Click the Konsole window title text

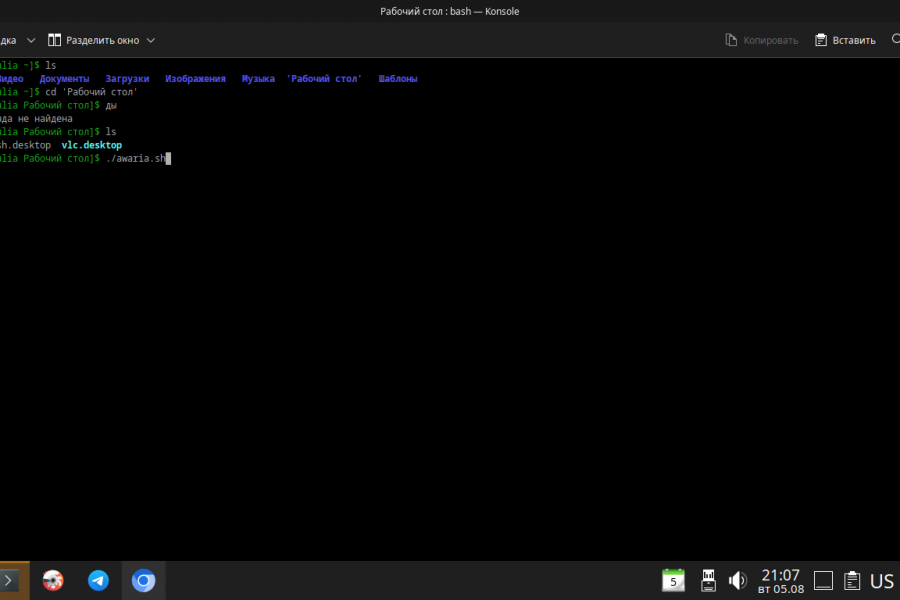click(x=449, y=11)
